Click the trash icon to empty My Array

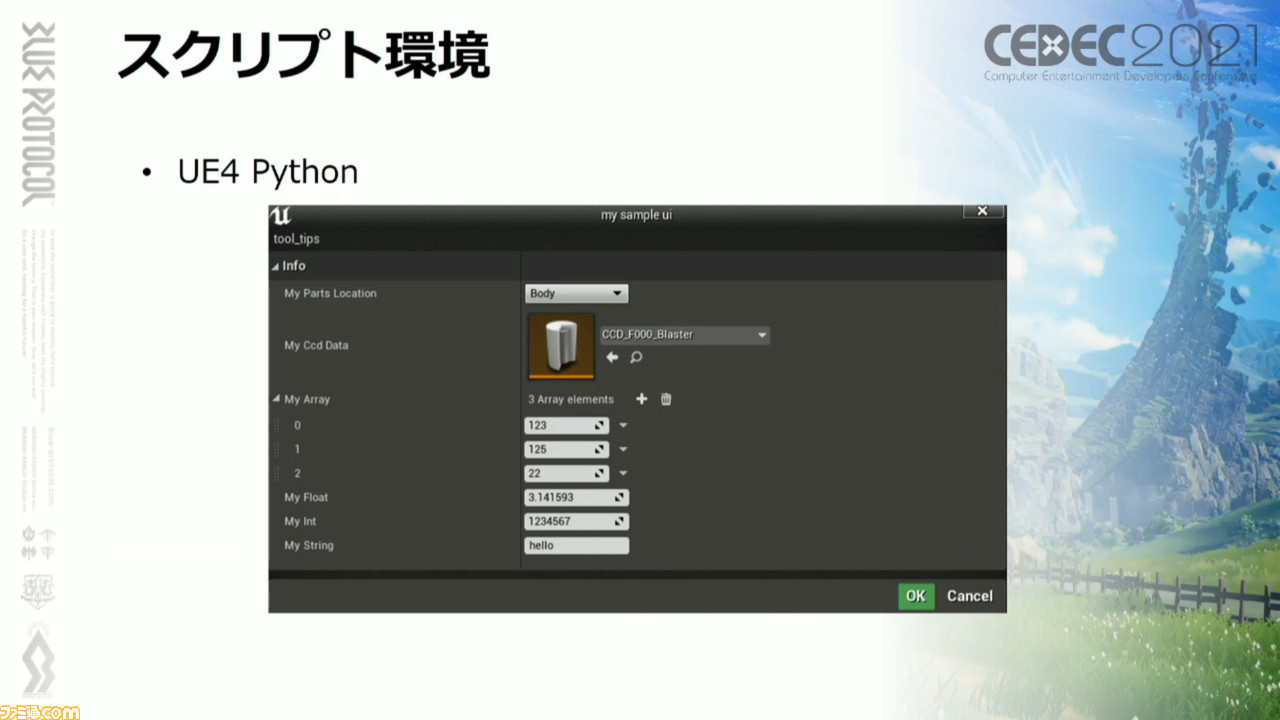click(x=666, y=399)
